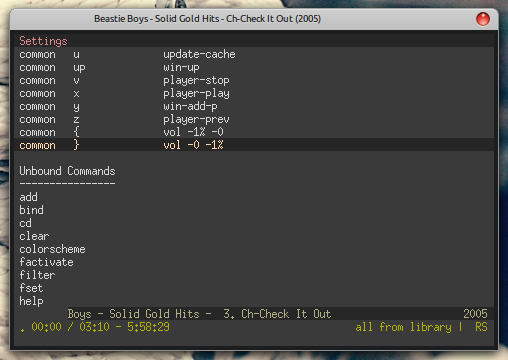The height and width of the screenshot is (360, 508).
Task: Click the window title bar text
Action: pyautogui.click(x=207, y=19)
